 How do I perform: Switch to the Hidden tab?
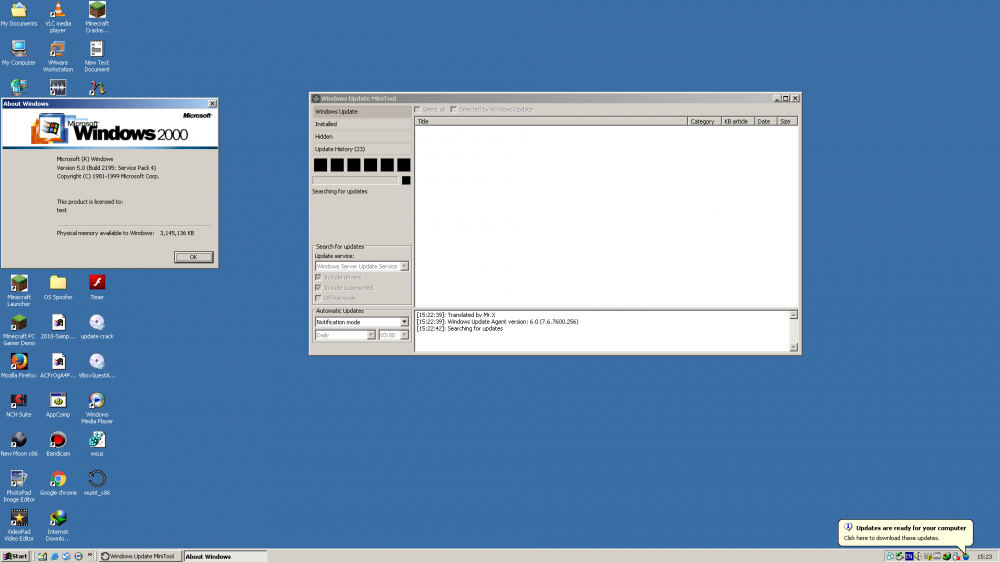tap(362, 136)
